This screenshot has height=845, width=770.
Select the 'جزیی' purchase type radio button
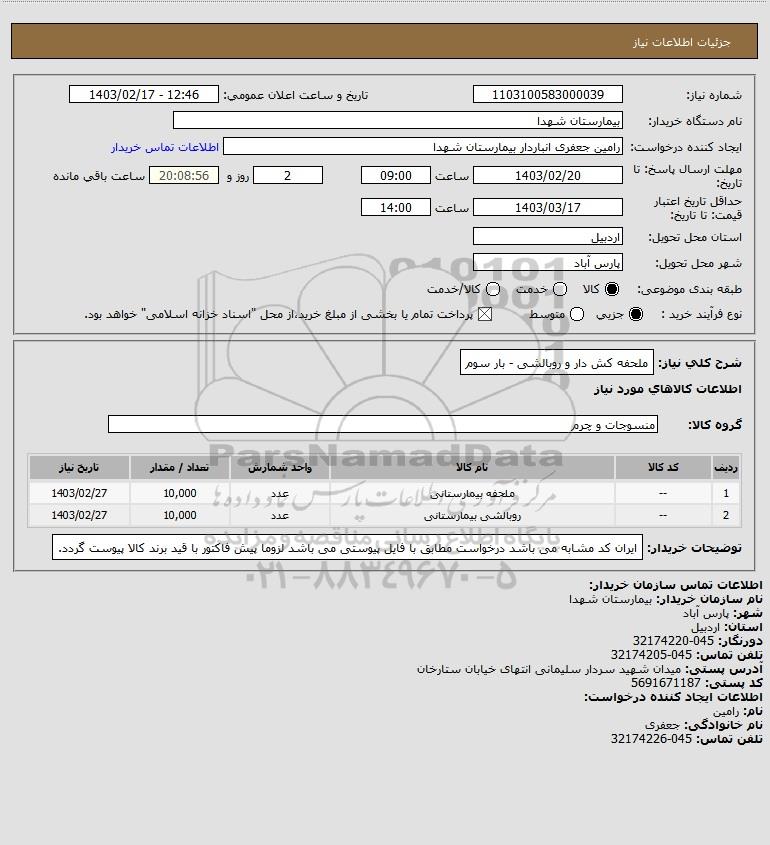pos(636,314)
